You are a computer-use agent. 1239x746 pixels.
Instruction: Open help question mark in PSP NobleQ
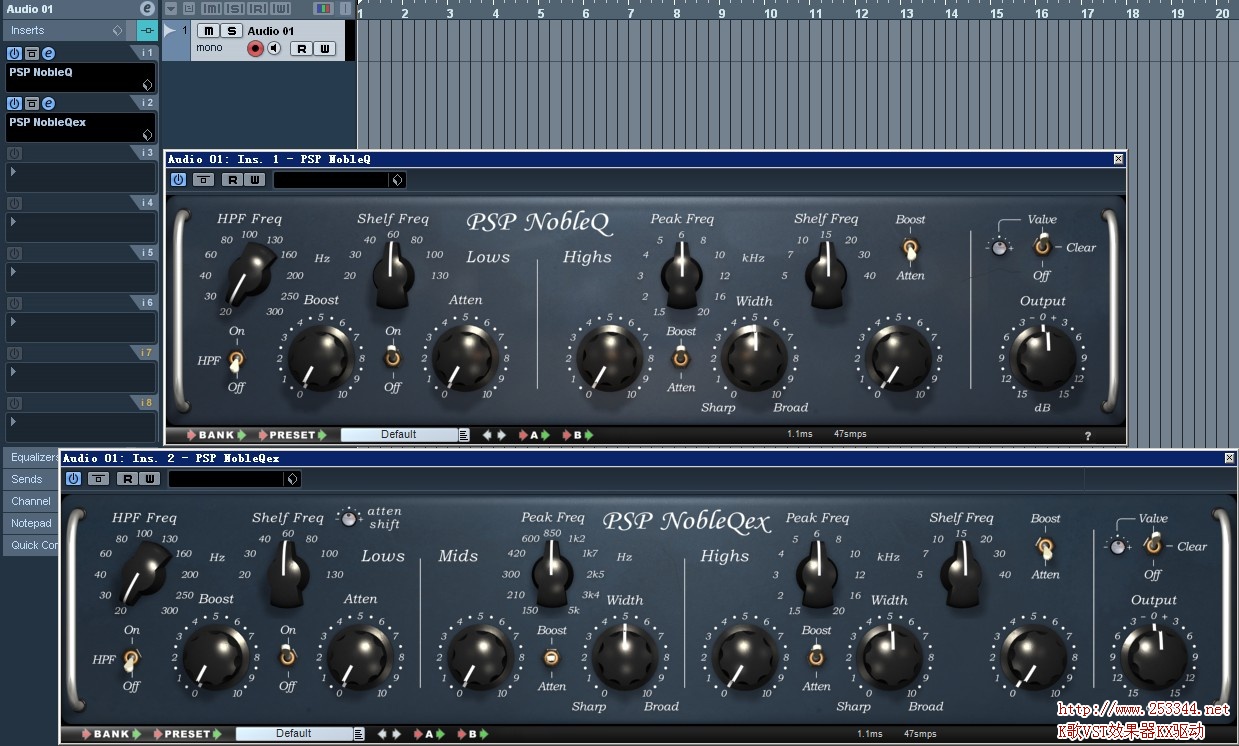click(x=1088, y=436)
